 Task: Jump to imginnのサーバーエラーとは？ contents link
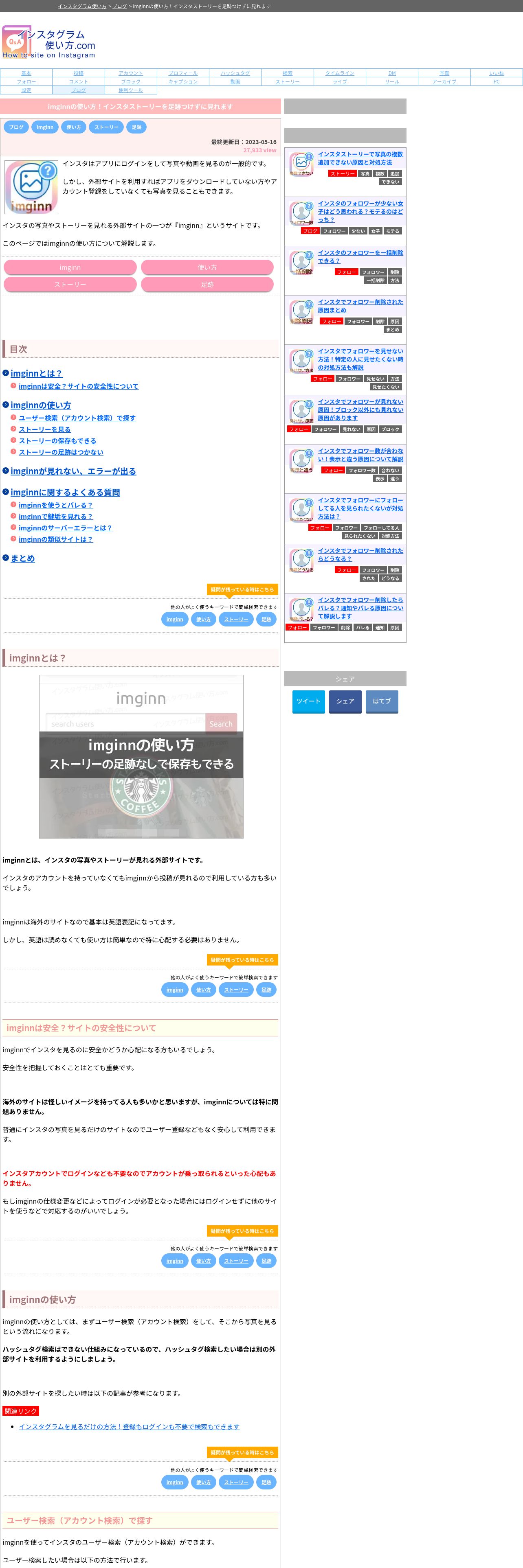tap(66, 528)
